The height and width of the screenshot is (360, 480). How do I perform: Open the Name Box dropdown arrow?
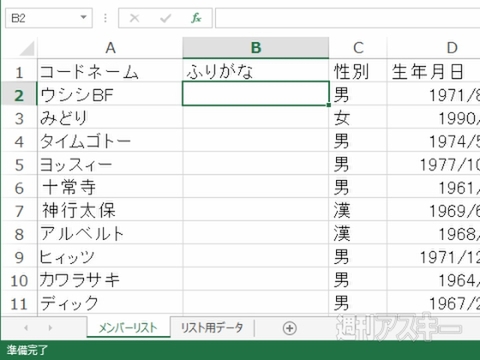(84, 17)
